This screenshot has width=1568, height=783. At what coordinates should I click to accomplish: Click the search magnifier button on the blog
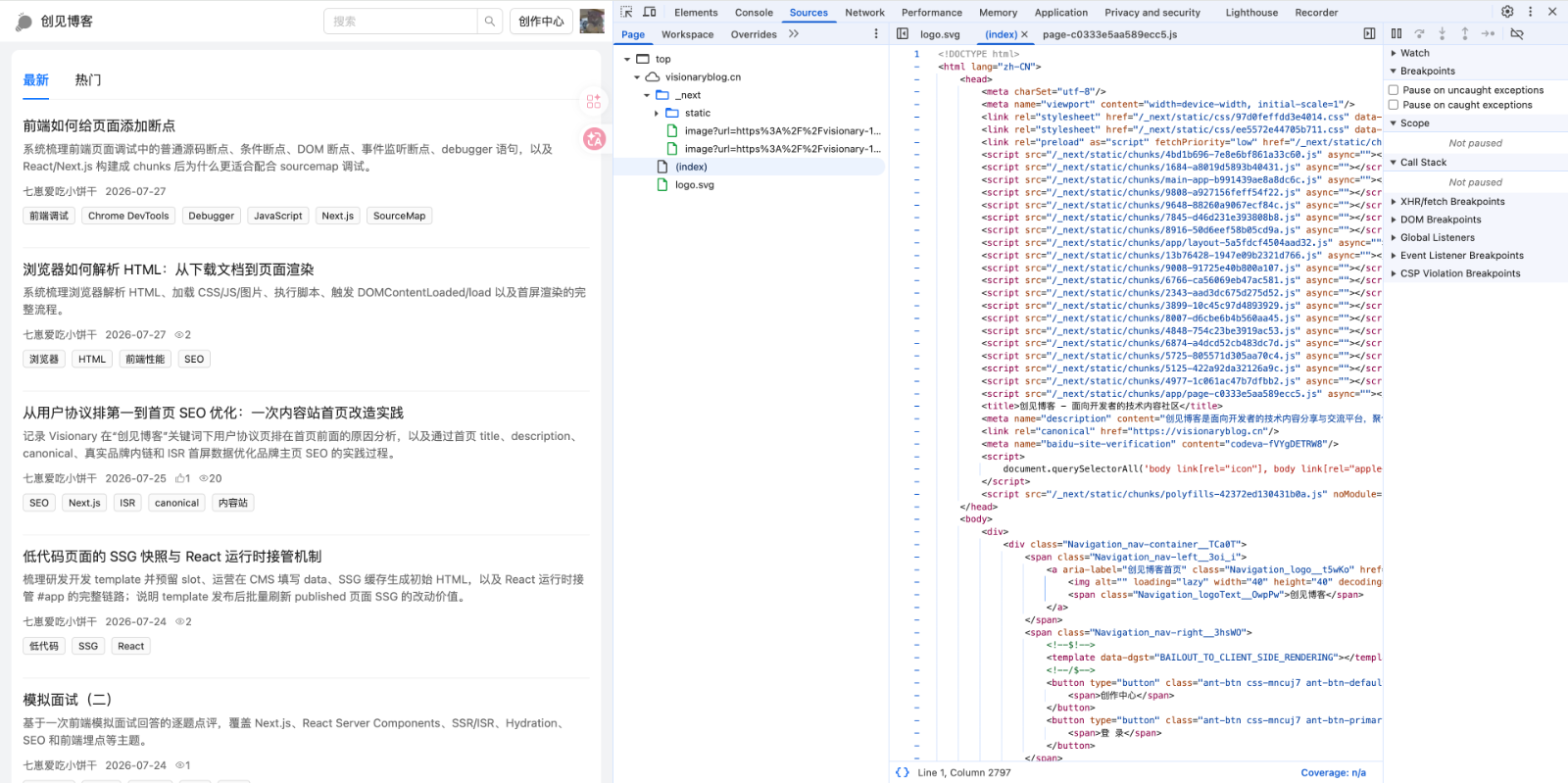pos(490,21)
